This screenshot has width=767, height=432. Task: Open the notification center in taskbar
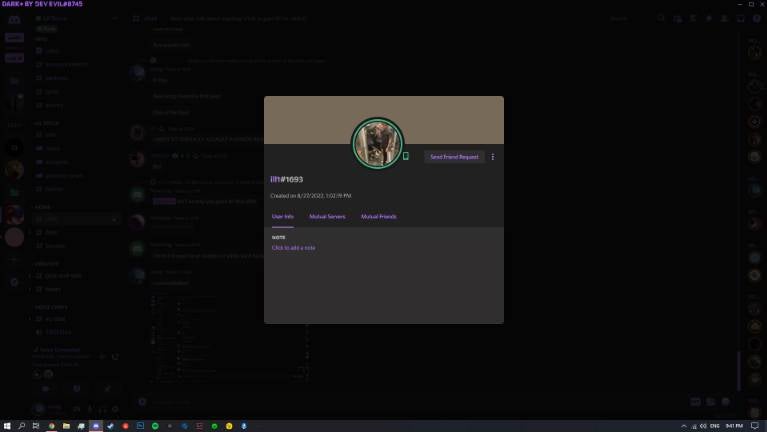756,426
